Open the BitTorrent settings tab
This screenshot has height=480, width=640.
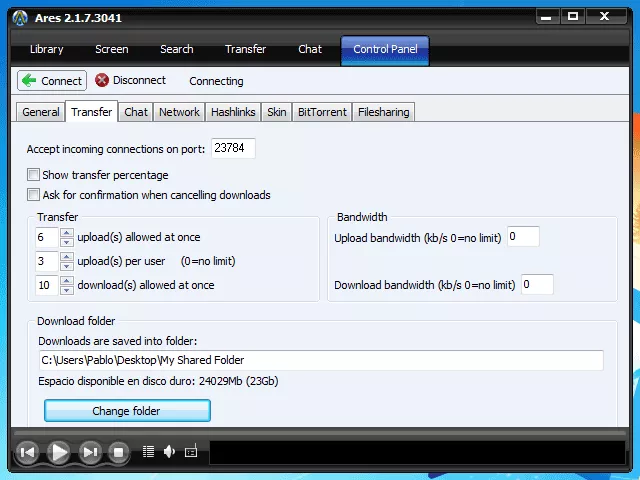[x=322, y=112]
